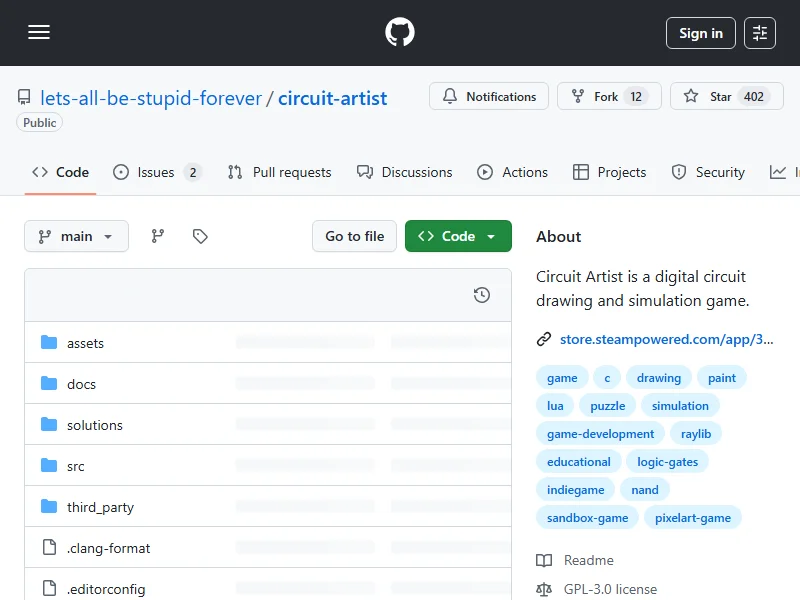Image resolution: width=800 pixels, height=600 pixels.
Task: Click the Sign in button
Action: 700,33
